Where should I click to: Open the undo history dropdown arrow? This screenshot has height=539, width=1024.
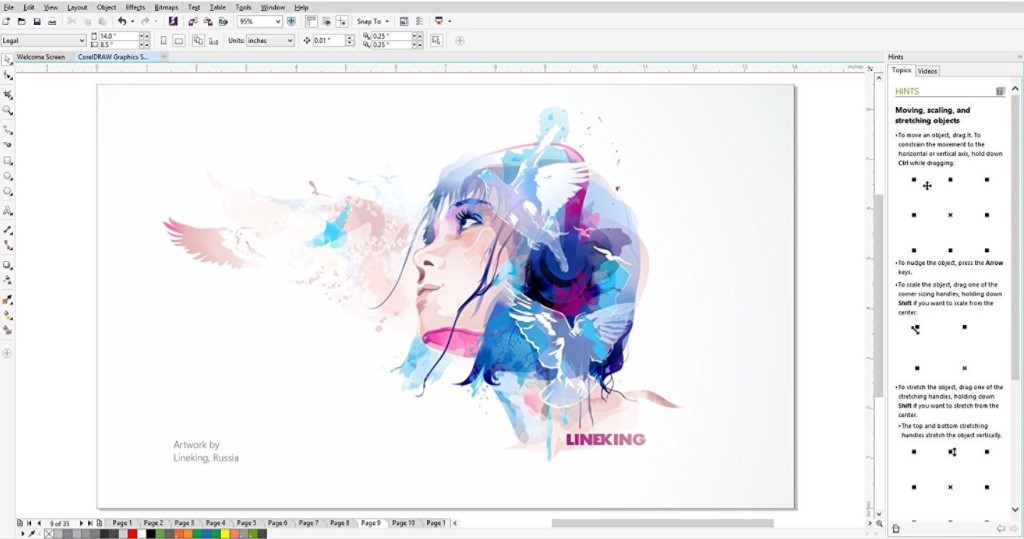[x=133, y=22]
